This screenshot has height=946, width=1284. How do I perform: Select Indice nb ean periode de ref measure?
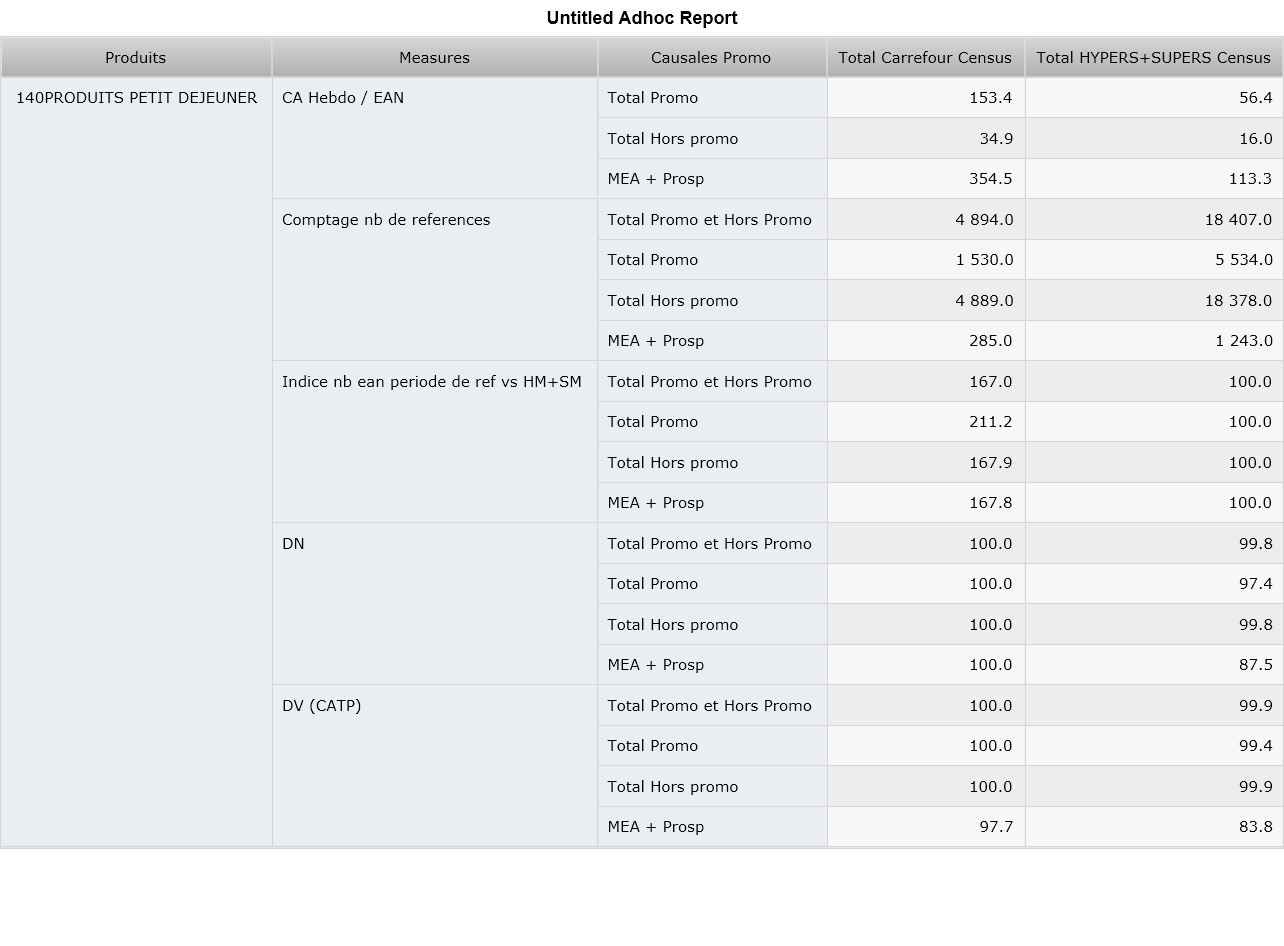[x=434, y=442]
